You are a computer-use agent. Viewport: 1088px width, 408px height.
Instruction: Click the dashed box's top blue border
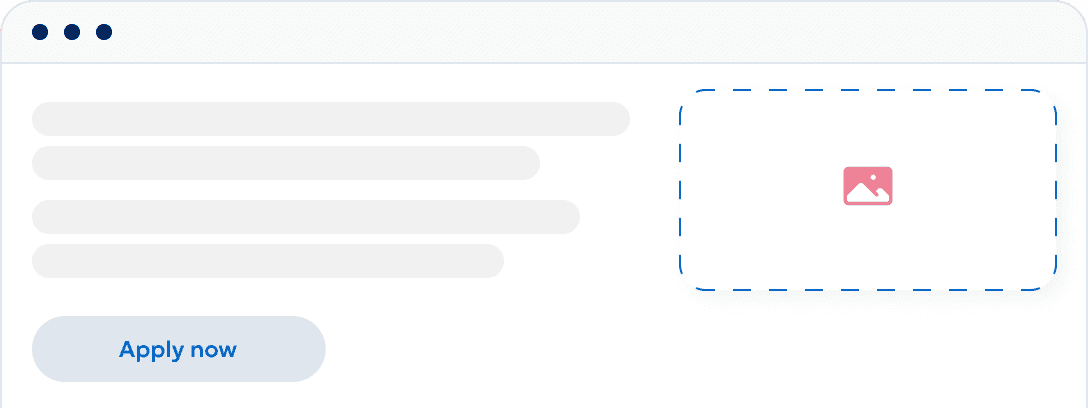[867, 91]
